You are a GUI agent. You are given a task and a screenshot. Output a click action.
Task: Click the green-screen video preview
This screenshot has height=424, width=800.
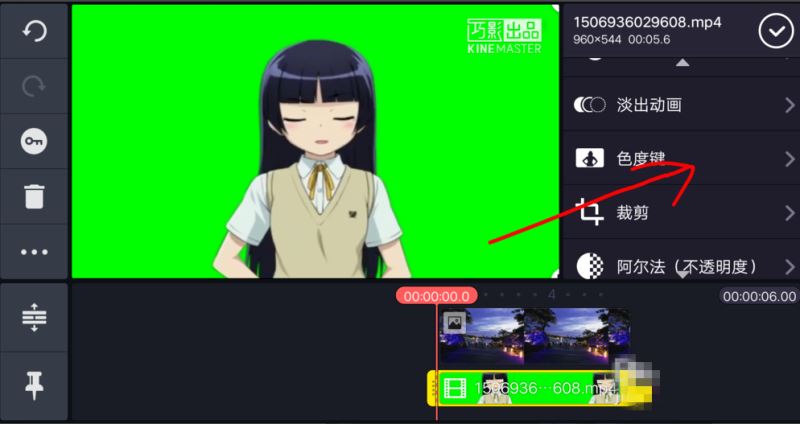(x=315, y=141)
